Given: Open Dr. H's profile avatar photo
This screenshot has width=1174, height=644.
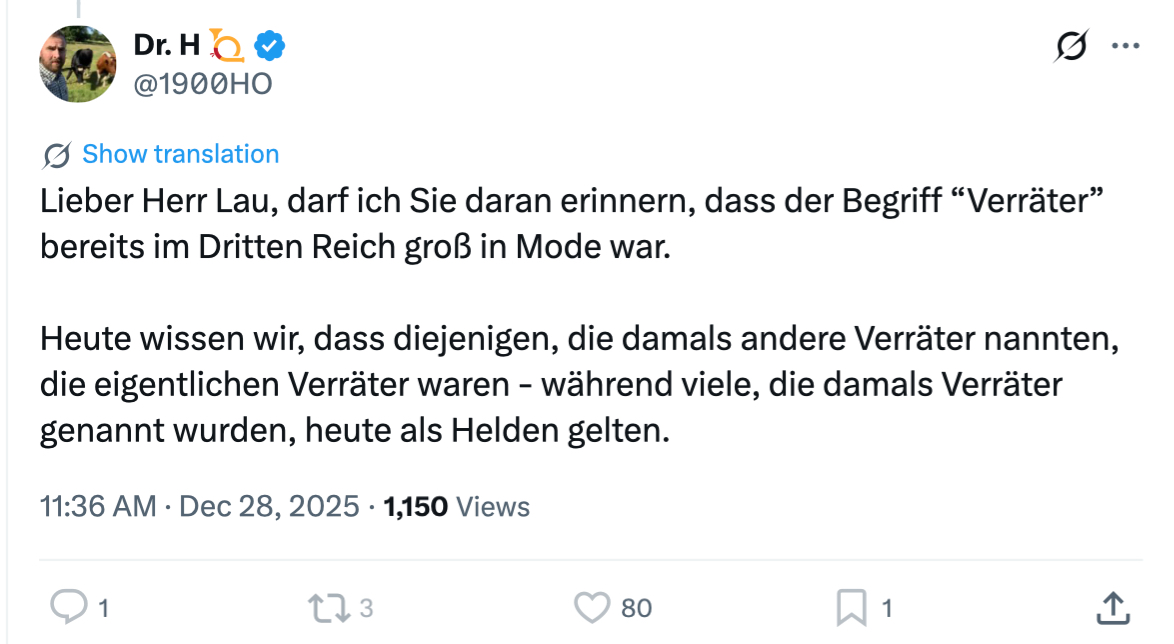Looking at the screenshot, I should click(x=78, y=64).
